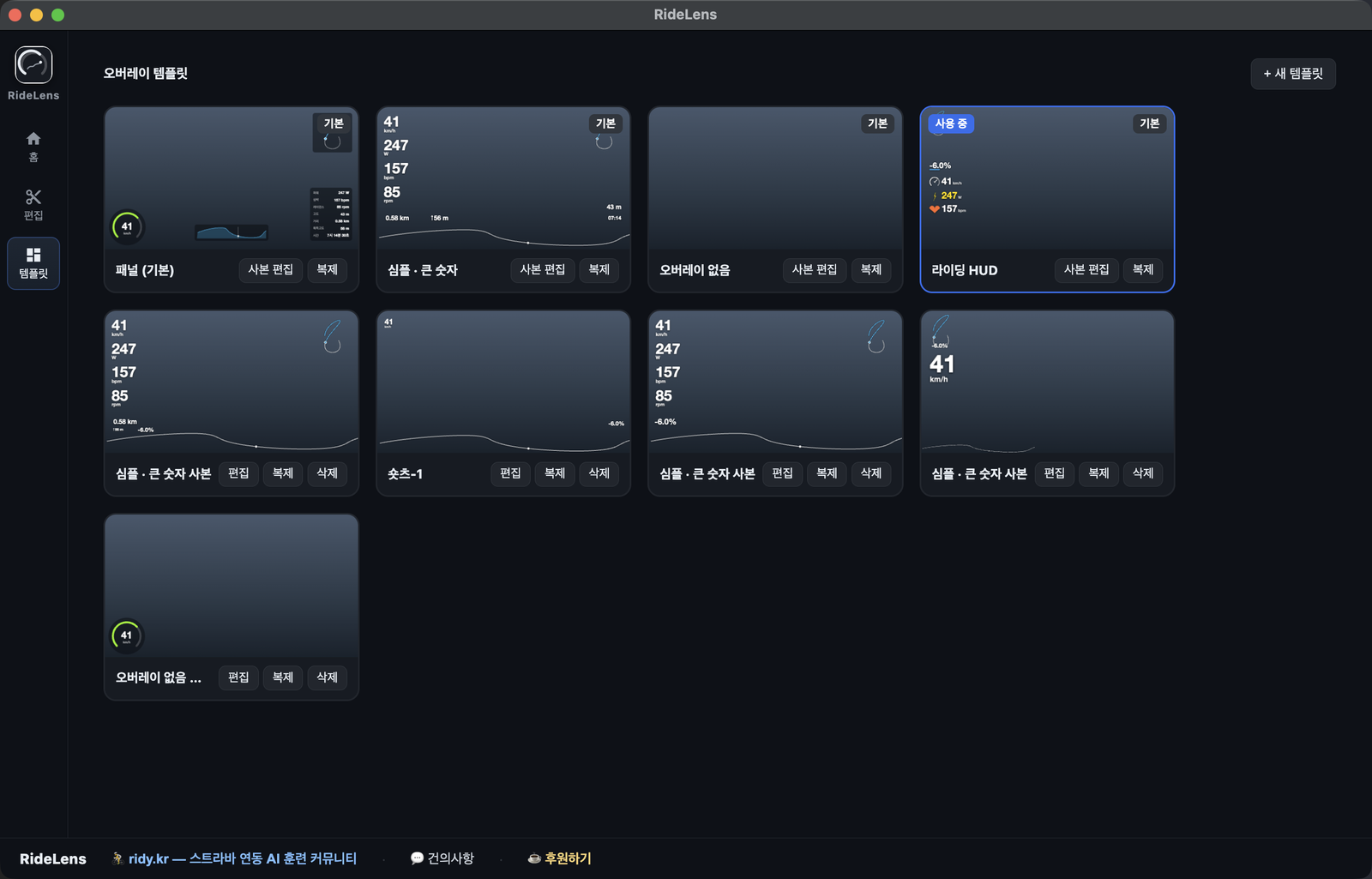Open the ridy.kr community link
The width and height of the screenshot is (1372, 879).
pos(243,858)
